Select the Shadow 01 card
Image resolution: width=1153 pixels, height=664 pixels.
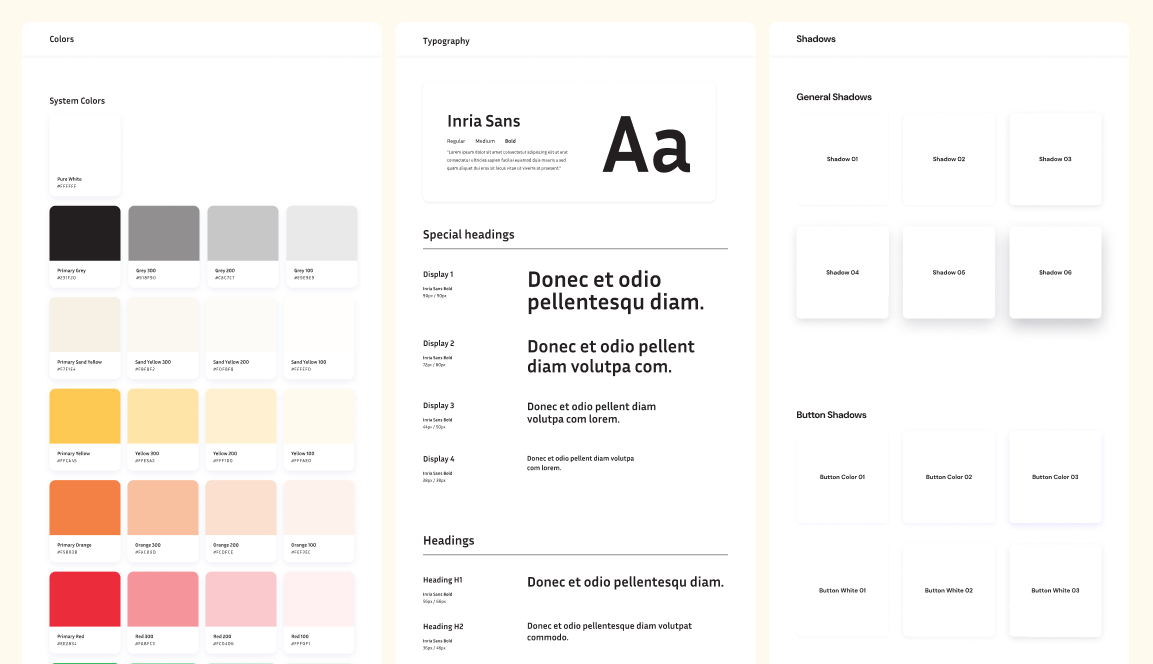click(x=842, y=159)
